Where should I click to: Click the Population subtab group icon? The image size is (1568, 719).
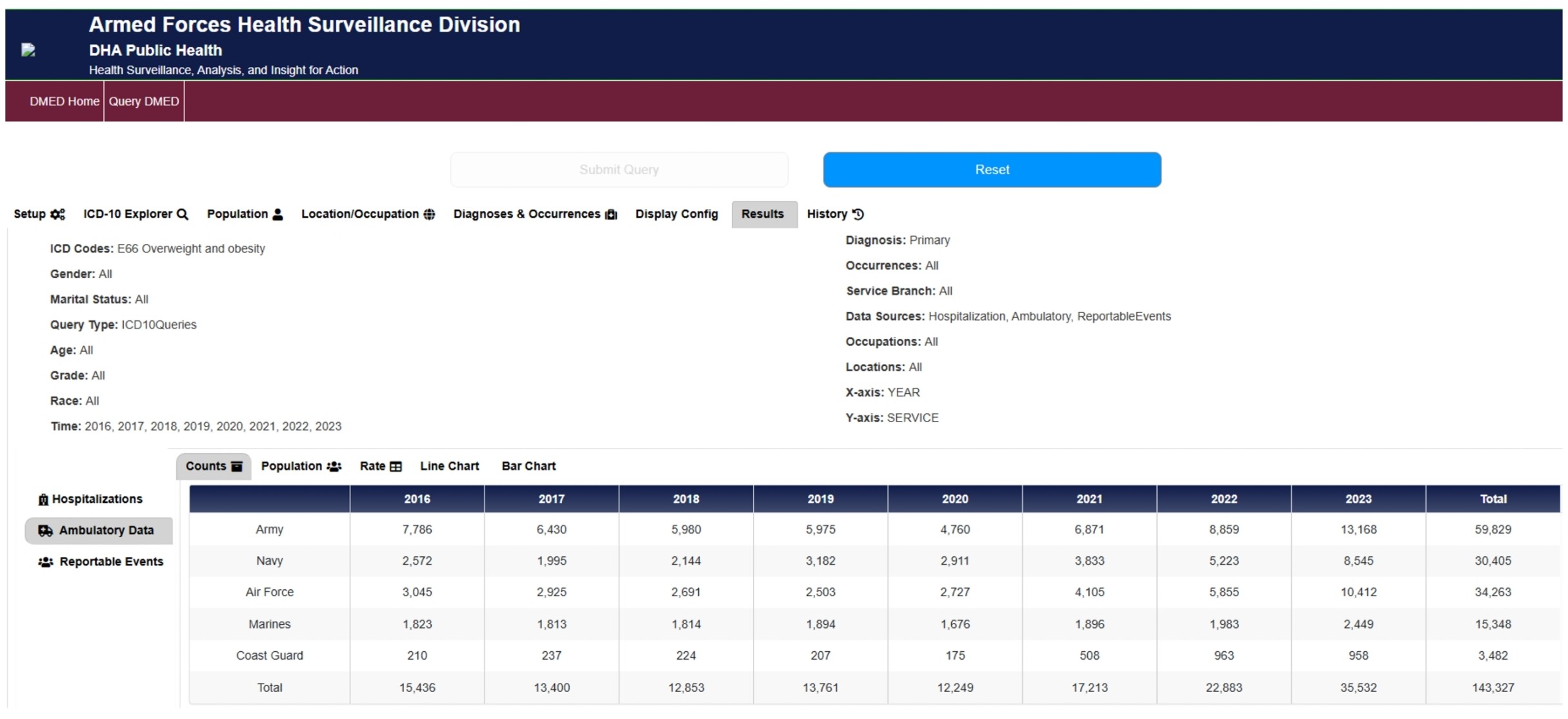click(x=334, y=467)
